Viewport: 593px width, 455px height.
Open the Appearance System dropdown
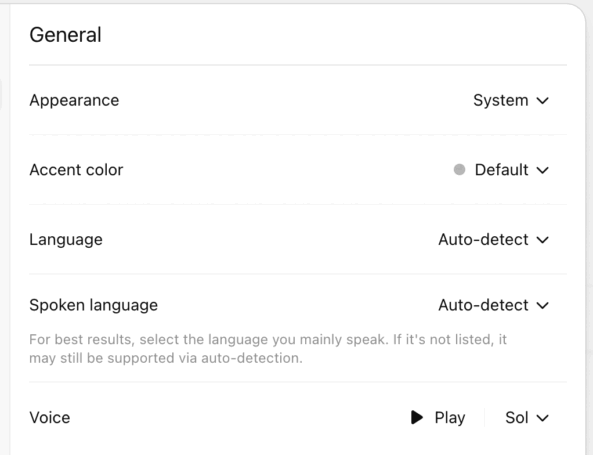click(511, 100)
